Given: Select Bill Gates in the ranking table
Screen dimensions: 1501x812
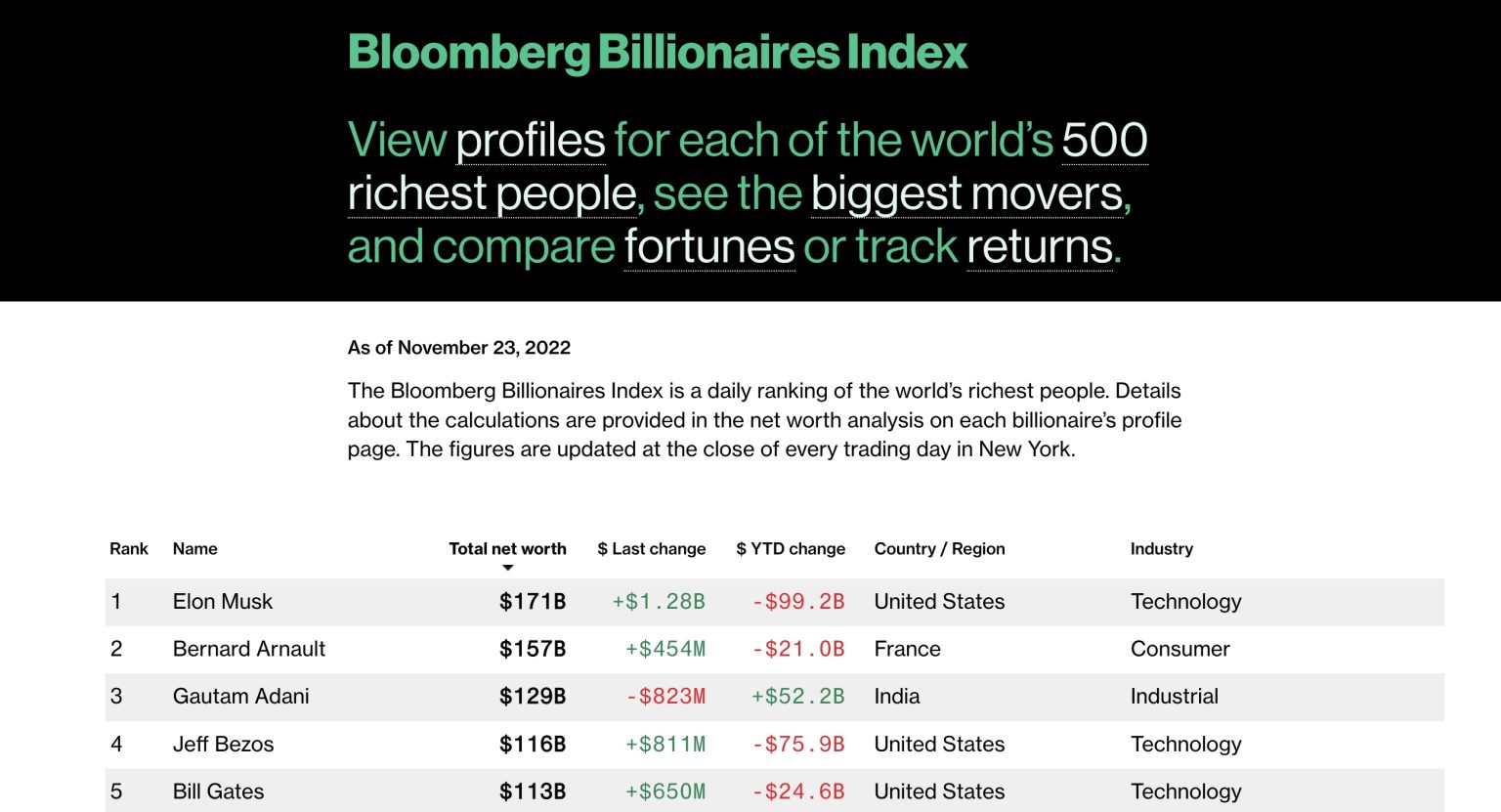Looking at the screenshot, I should click(219, 791).
